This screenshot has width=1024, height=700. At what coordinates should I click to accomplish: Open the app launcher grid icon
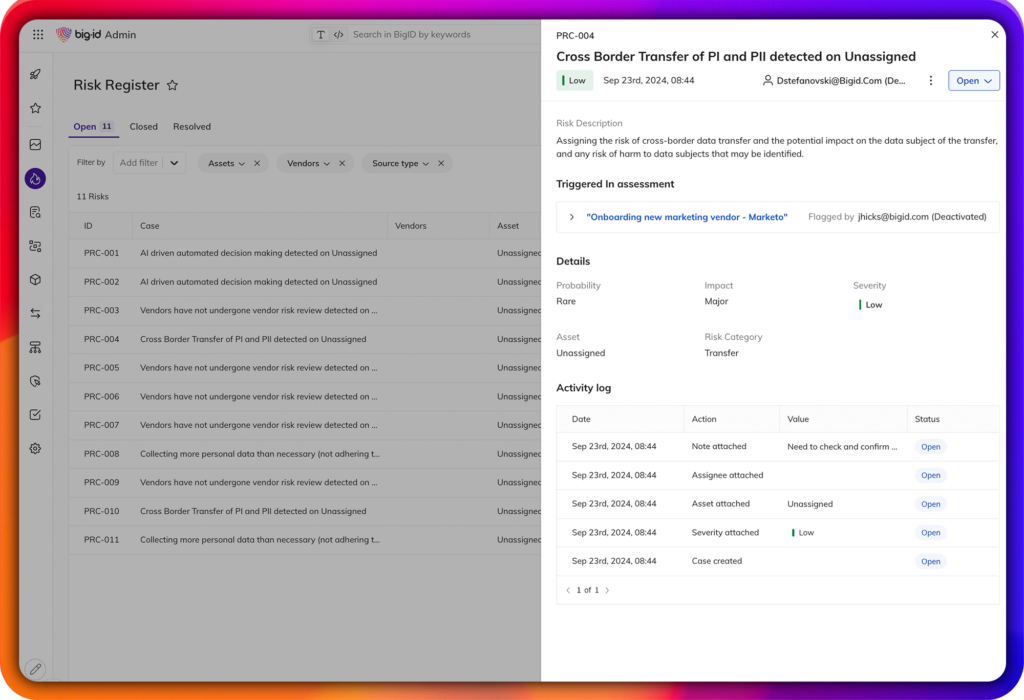(x=38, y=34)
